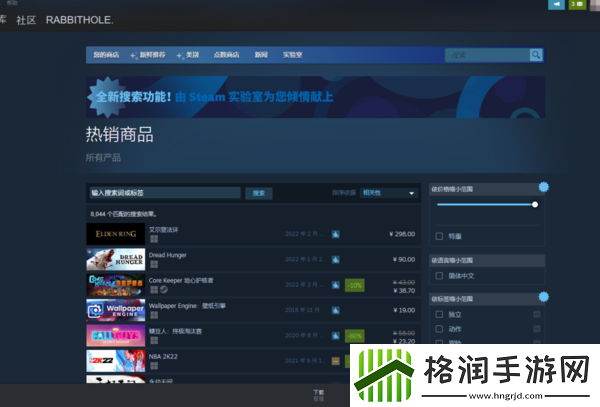Viewport: 600px width, 407px height.
Task: Click the price range slider handle
Action: tap(535, 205)
